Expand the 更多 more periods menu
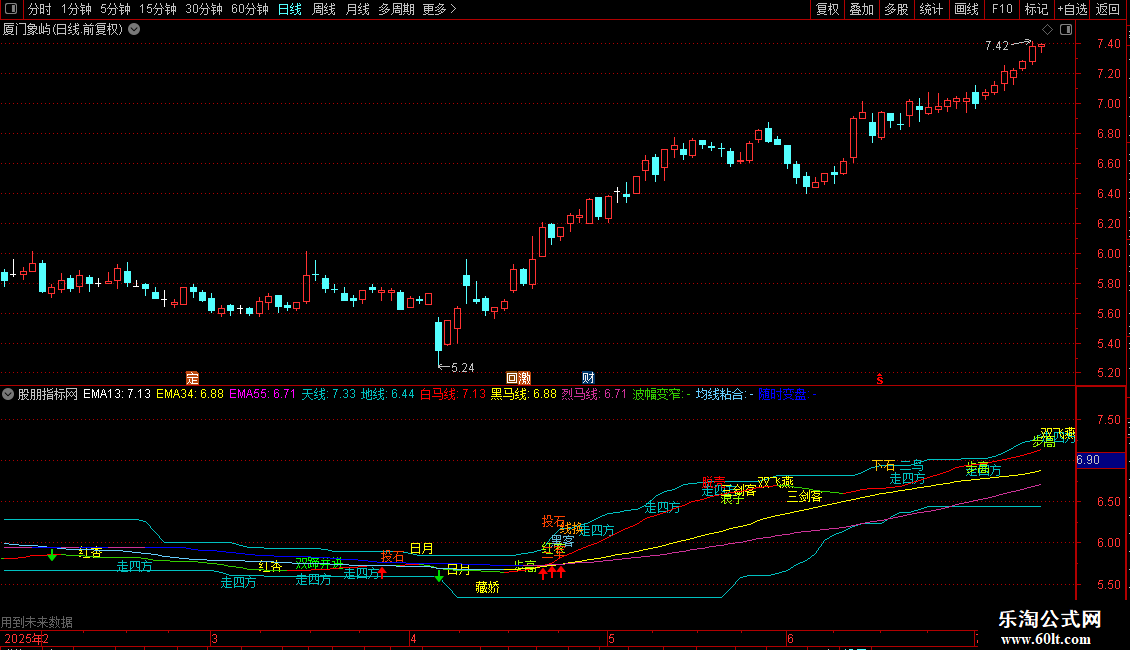Image resolution: width=1130 pixels, height=650 pixels. click(x=439, y=9)
